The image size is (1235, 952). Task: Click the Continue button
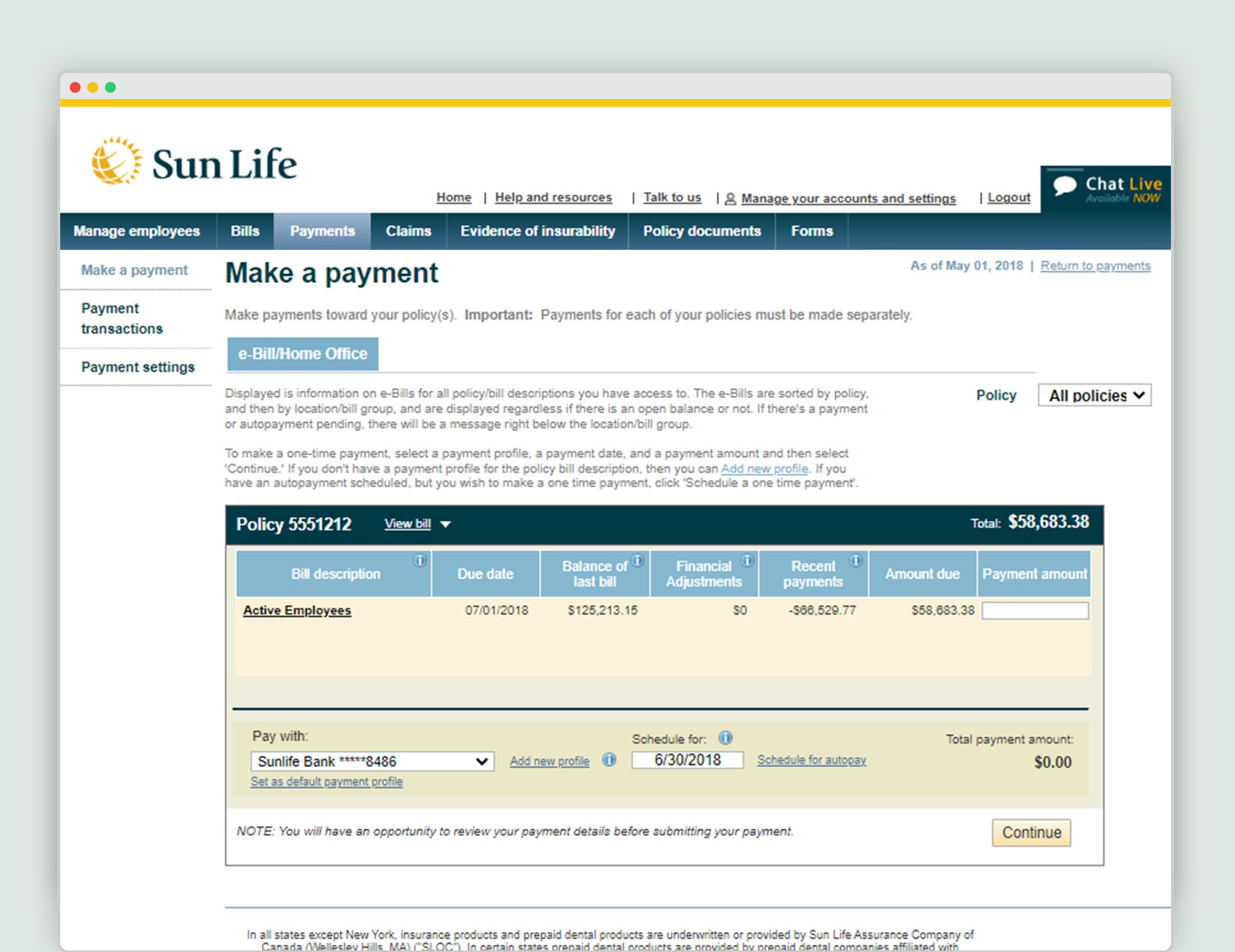coord(1032,832)
